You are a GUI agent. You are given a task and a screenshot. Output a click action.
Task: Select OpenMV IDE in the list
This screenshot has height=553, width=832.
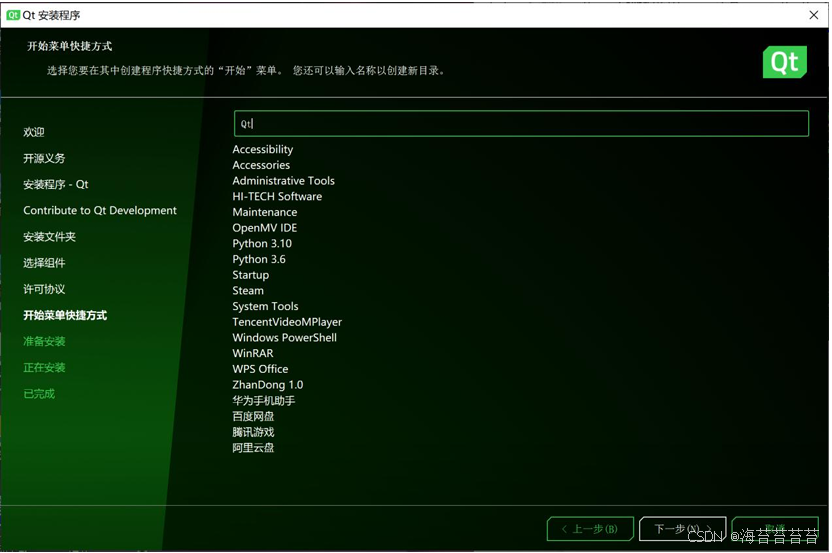[x=265, y=228]
